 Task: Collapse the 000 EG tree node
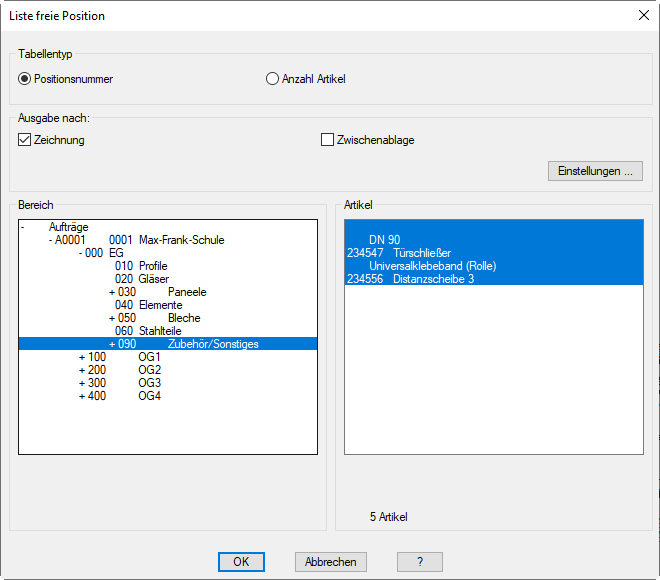click(82, 253)
